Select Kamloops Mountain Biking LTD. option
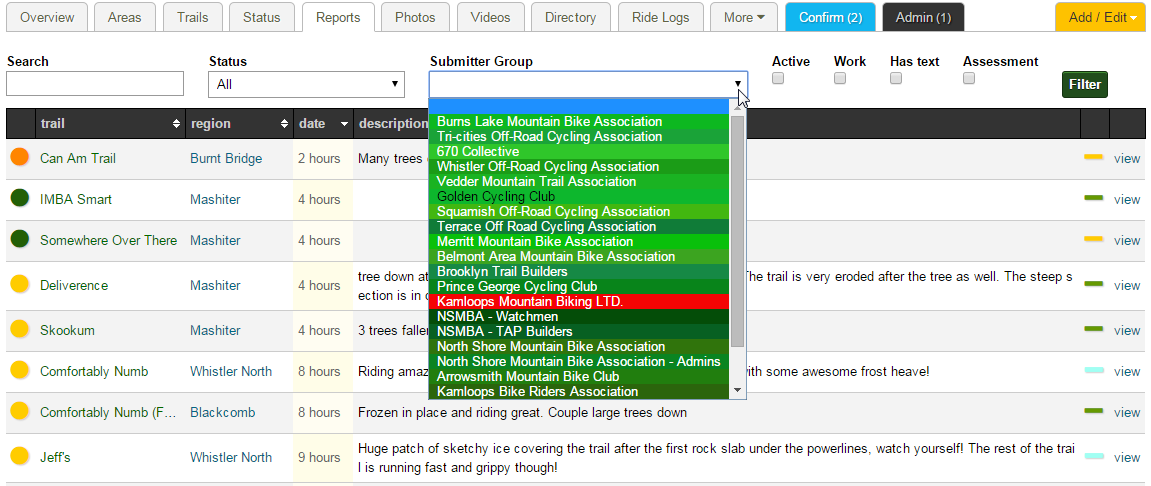Viewport: 1151px width, 486px height. (x=579, y=301)
